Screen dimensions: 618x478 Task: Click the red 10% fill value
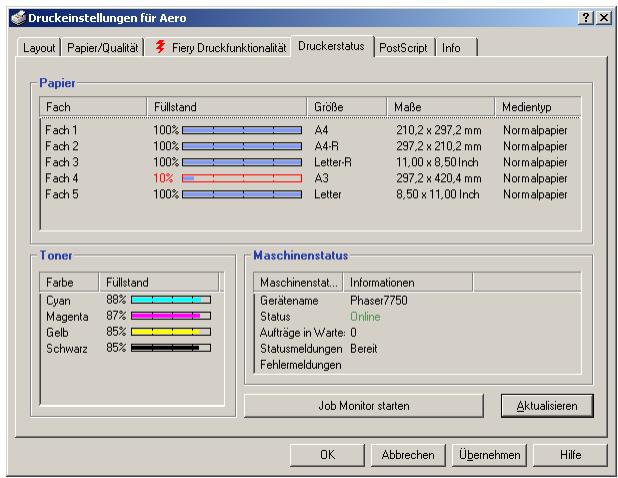point(163,178)
